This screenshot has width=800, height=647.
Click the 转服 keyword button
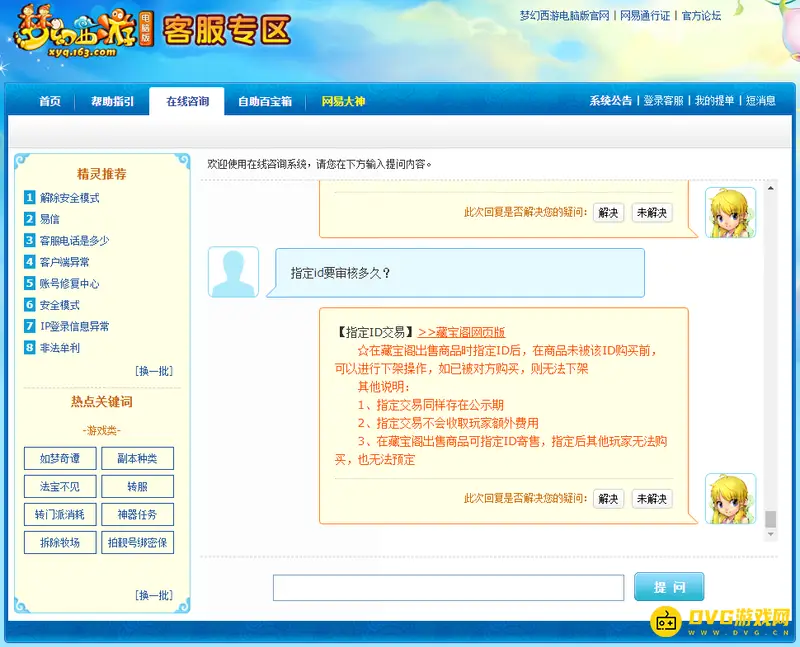pyautogui.click(x=137, y=486)
